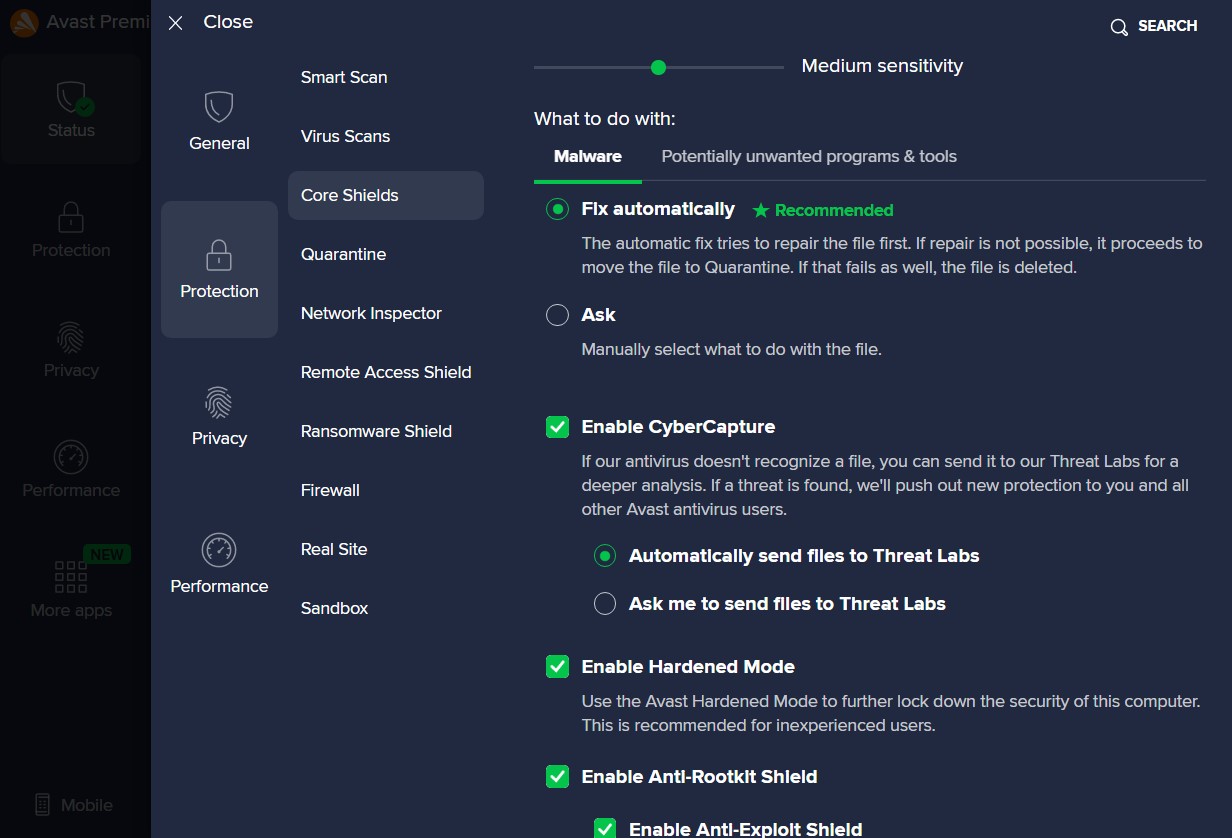Open the Quarantine settings section
The image size is (1232, 838).
[343, 254]
